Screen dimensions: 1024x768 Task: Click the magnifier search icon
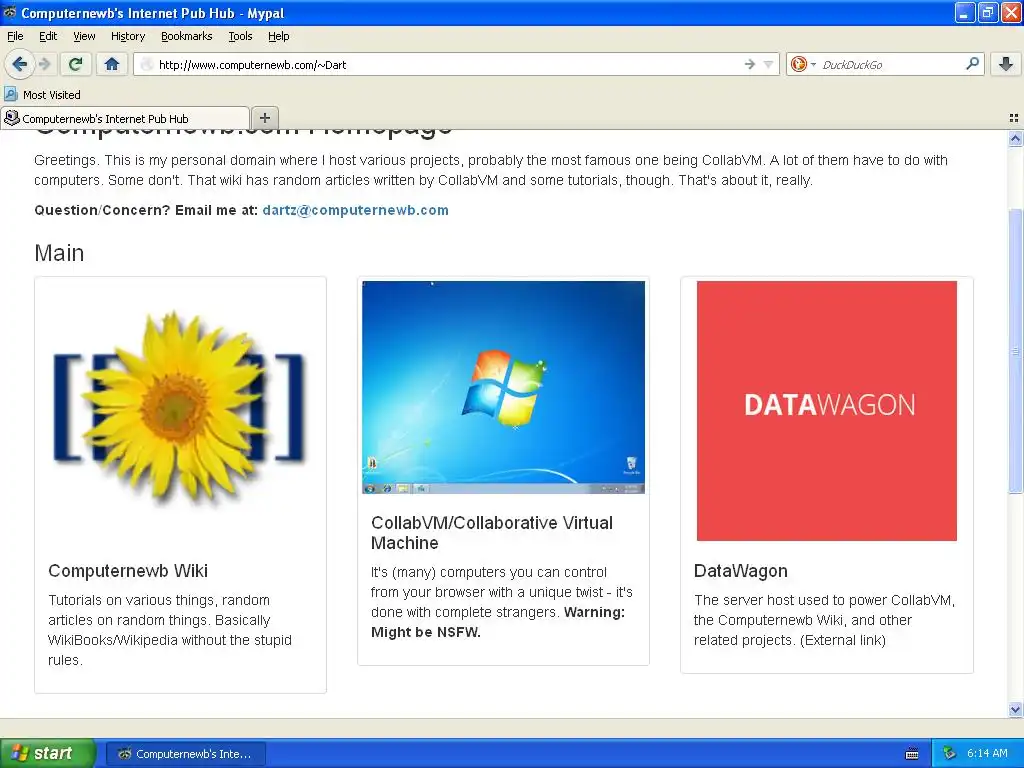point(972,63)
